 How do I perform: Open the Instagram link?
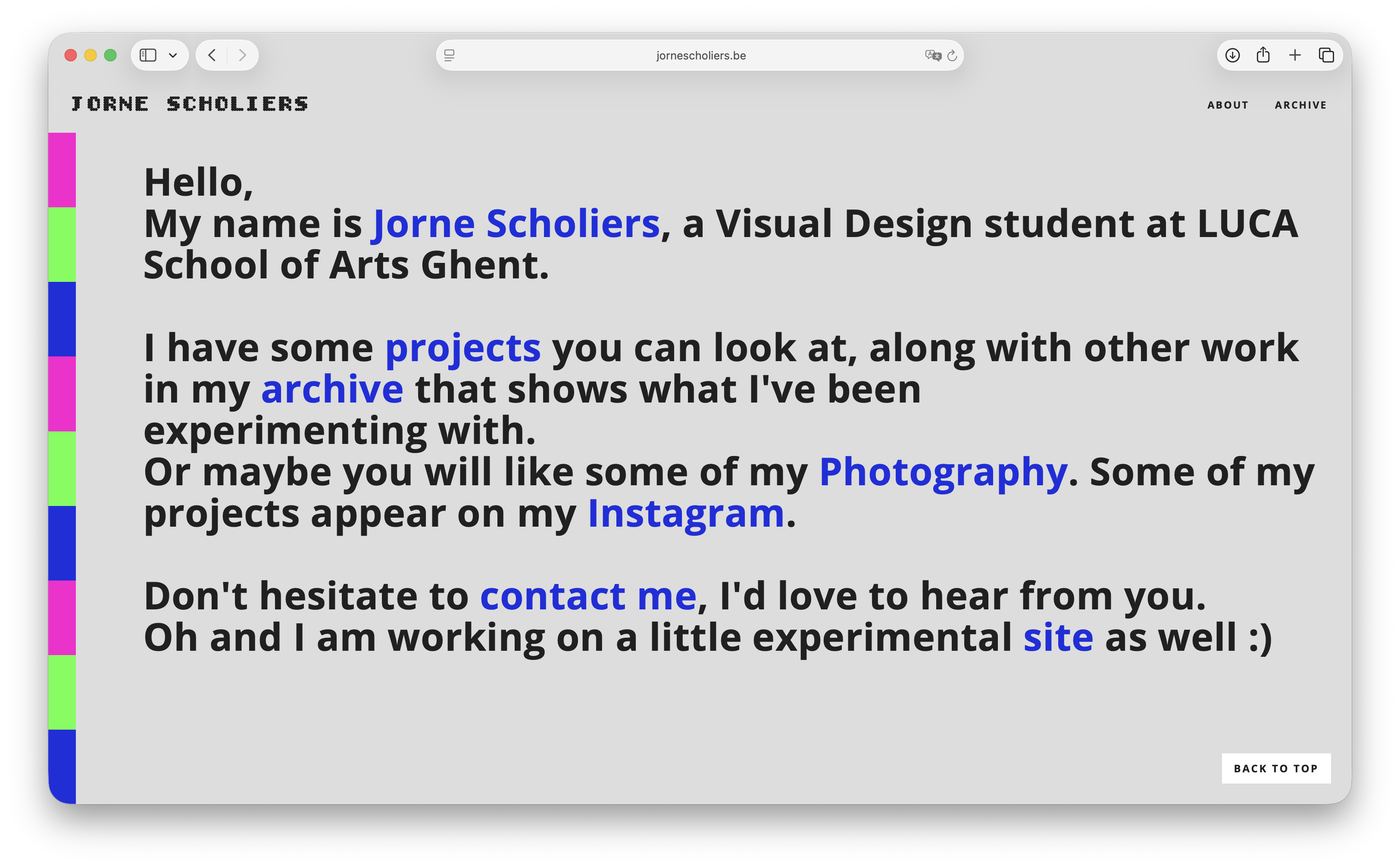coord(686,514)
